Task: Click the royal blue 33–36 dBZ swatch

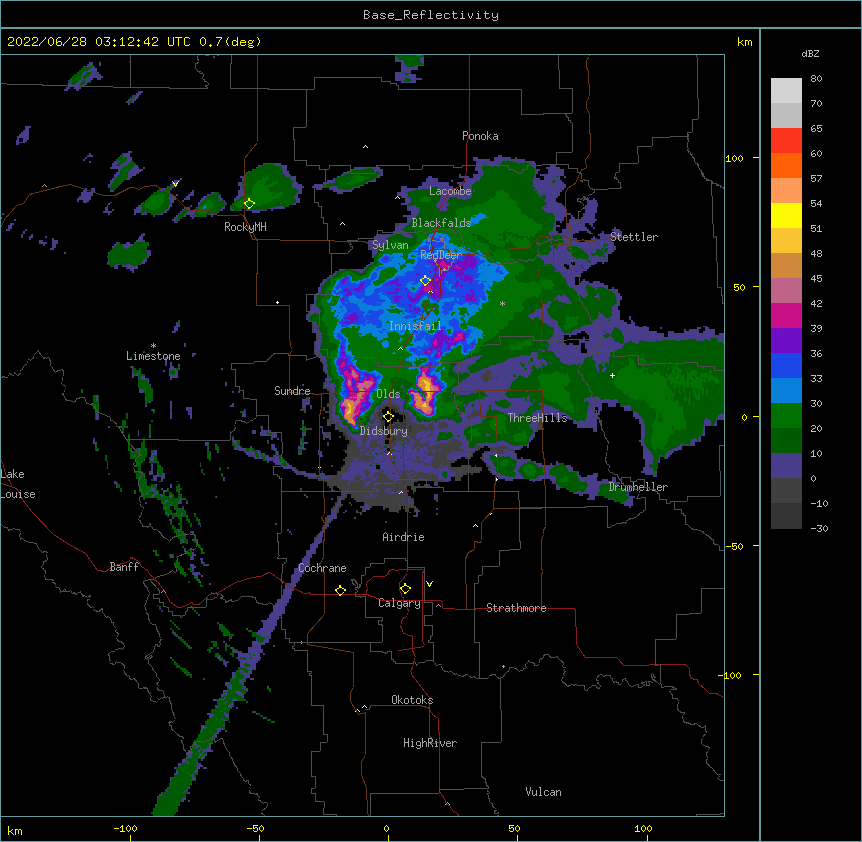Action: tap(786, 366)
